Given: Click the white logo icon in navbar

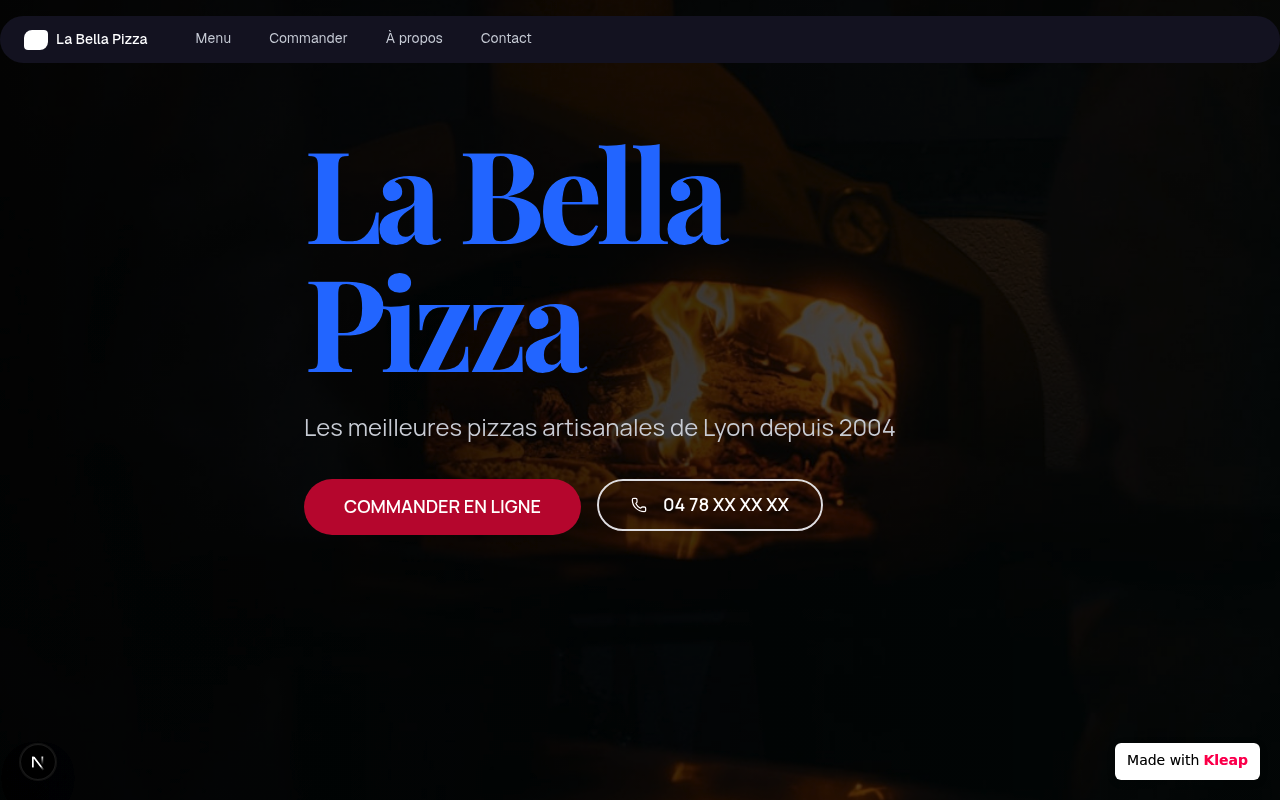Looking at the screenshot, I should tap(36, 39).
